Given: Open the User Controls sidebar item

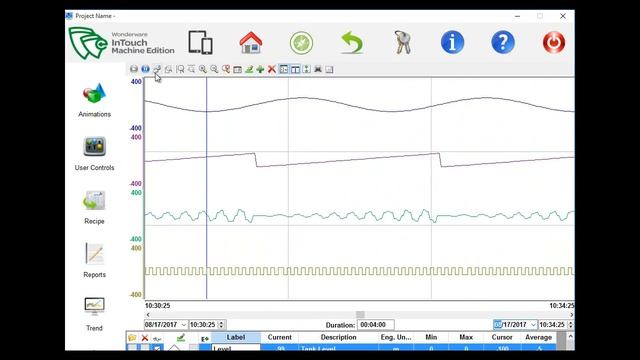Looking at the screenshot, I should 94,154.
